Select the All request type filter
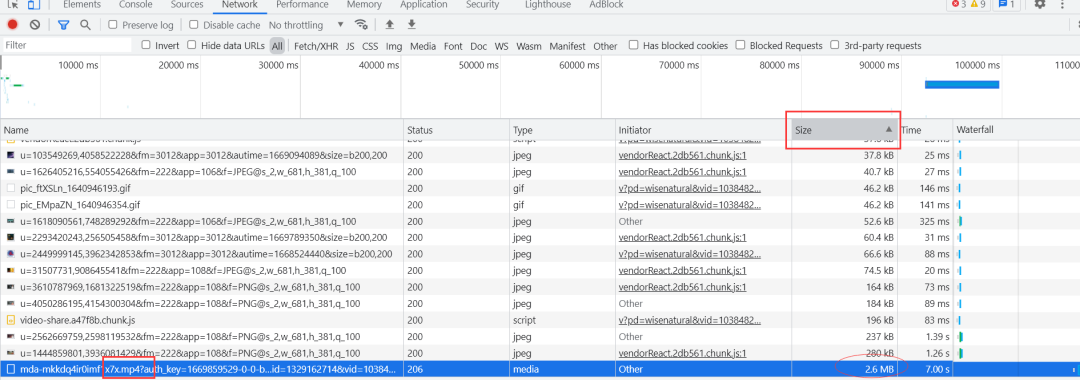 [277, 46]
